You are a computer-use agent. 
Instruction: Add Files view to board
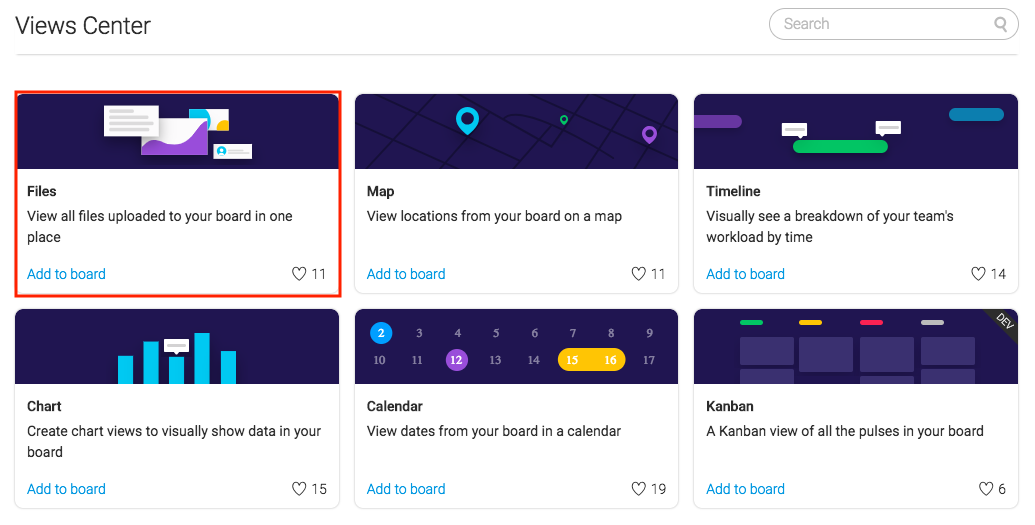66,274
